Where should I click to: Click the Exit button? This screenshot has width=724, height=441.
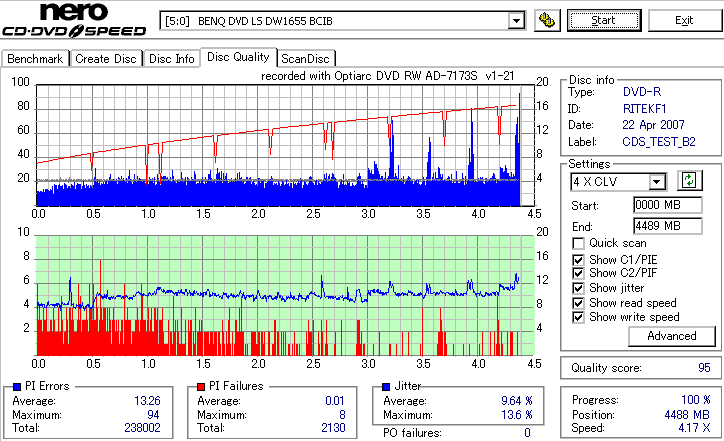point(684,20)
